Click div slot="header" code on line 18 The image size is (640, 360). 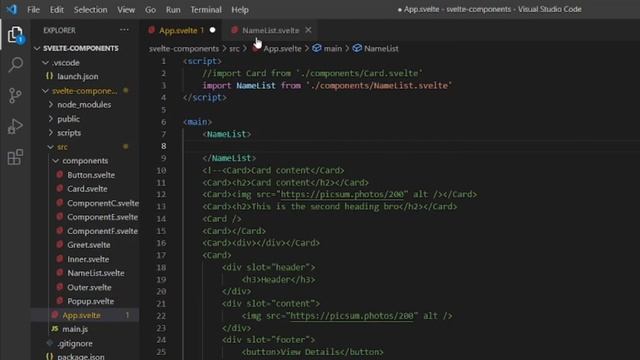click(269, 267)
